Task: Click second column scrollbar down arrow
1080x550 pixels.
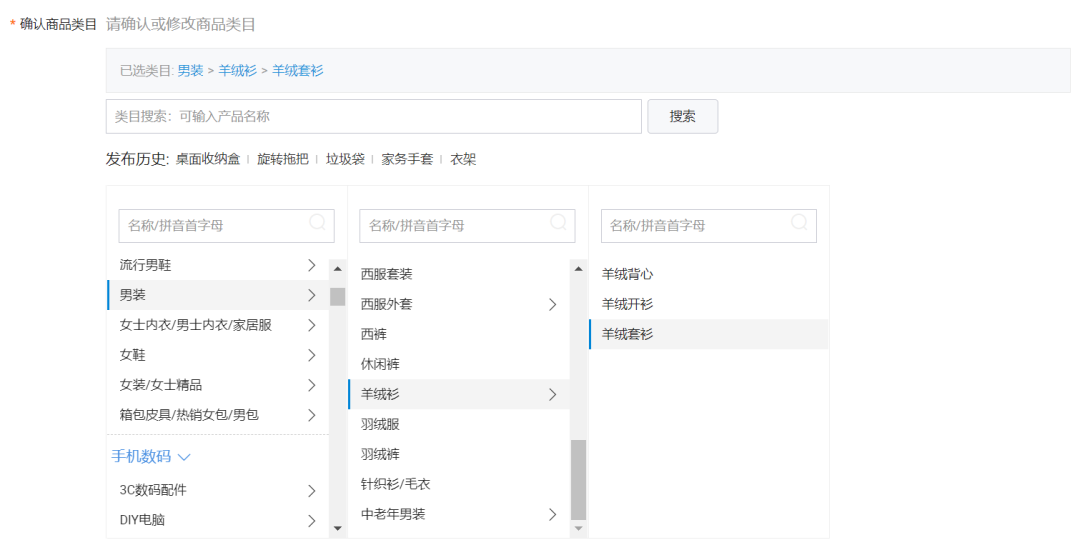Action: pos(579,529)
